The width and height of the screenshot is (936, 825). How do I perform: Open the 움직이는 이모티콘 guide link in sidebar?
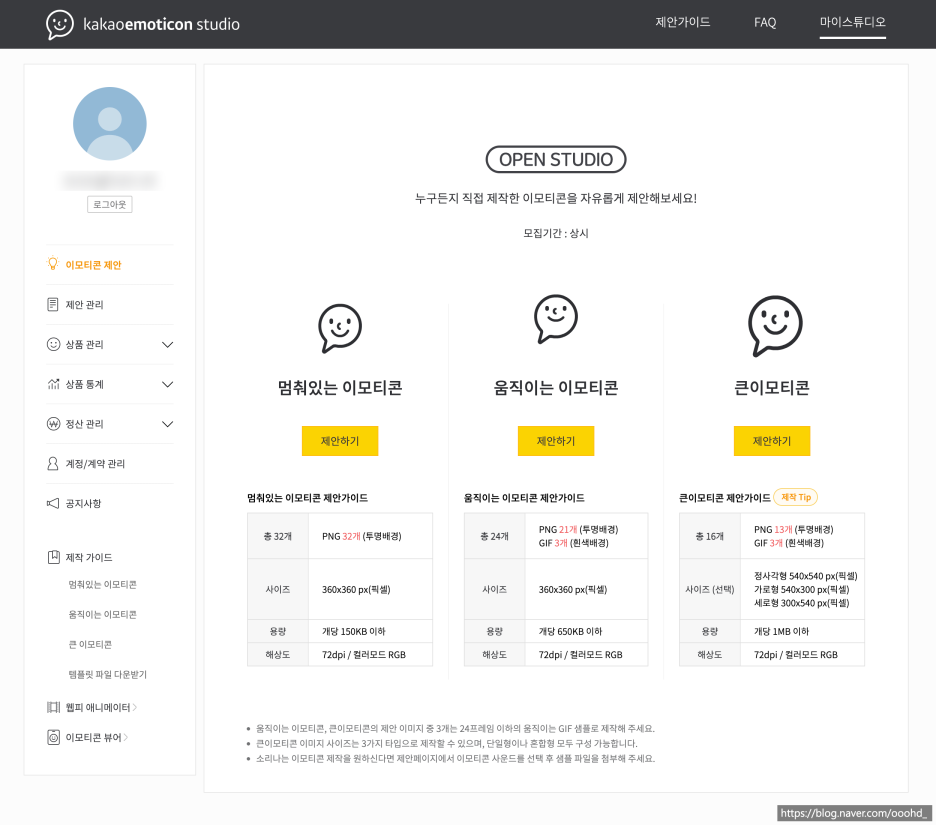103,614
